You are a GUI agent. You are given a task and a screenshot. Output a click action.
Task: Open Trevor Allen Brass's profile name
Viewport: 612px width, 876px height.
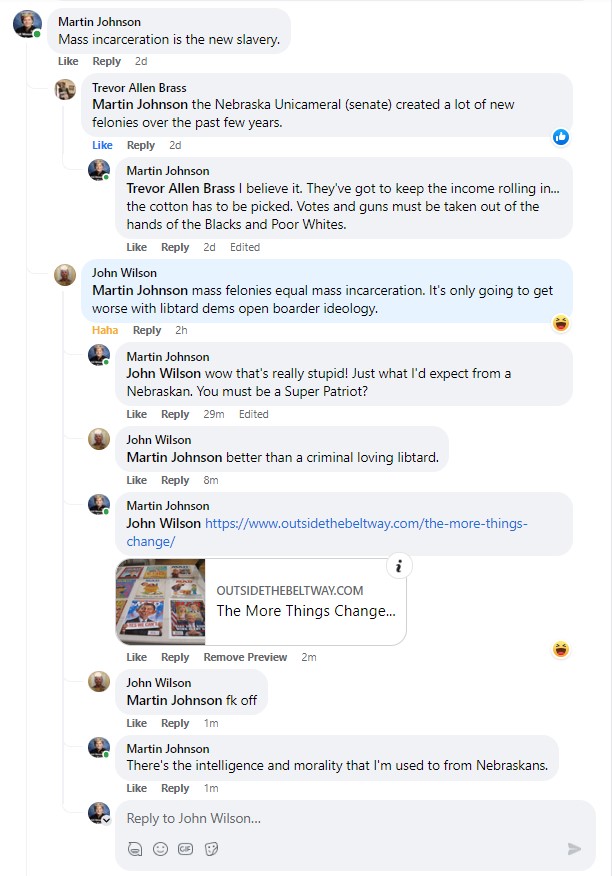pos(139,88)
